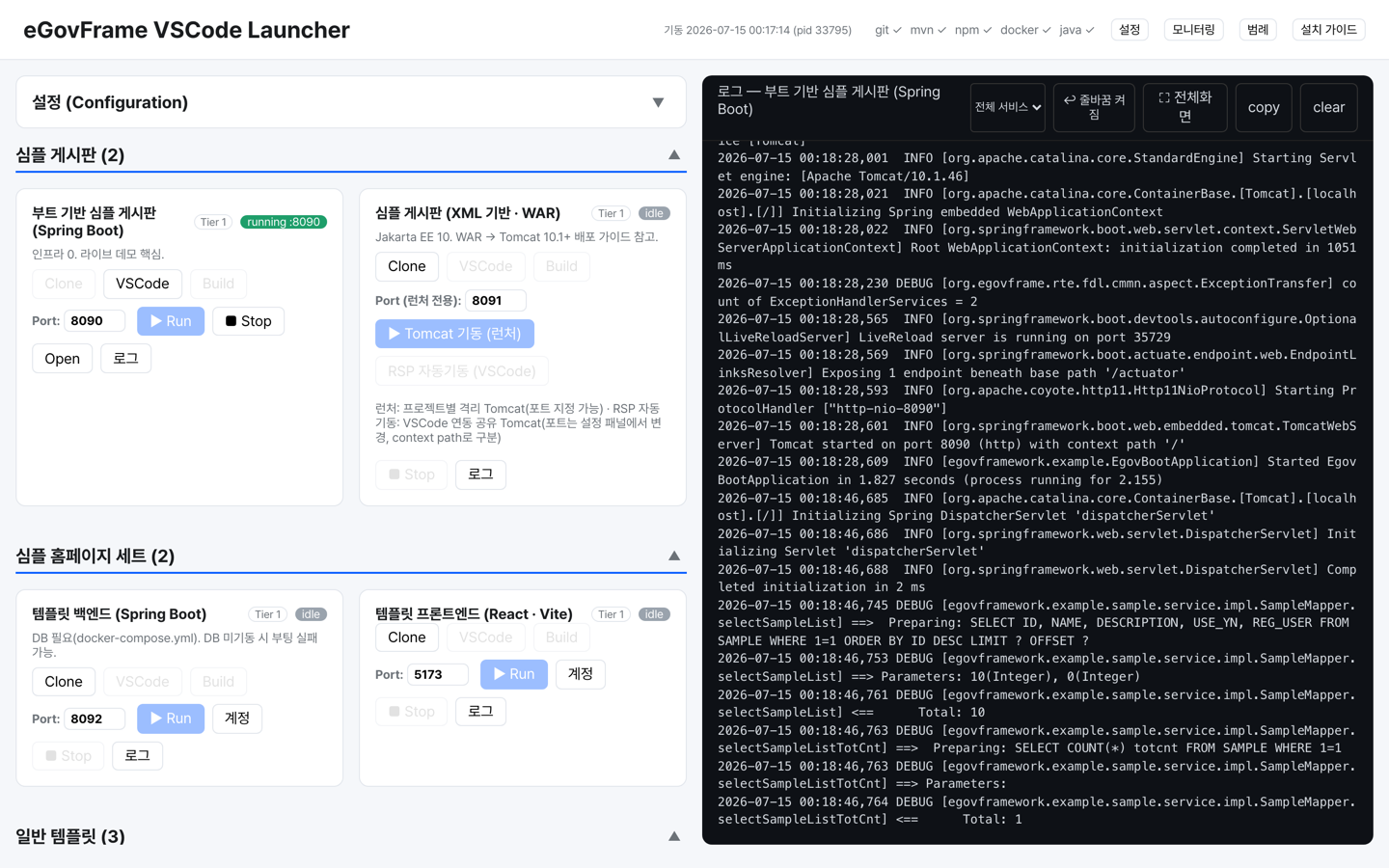Click the 심플 홈페이지 세트 (2) heading
This screenshot has width=1389, height=868.
(95, 556)
